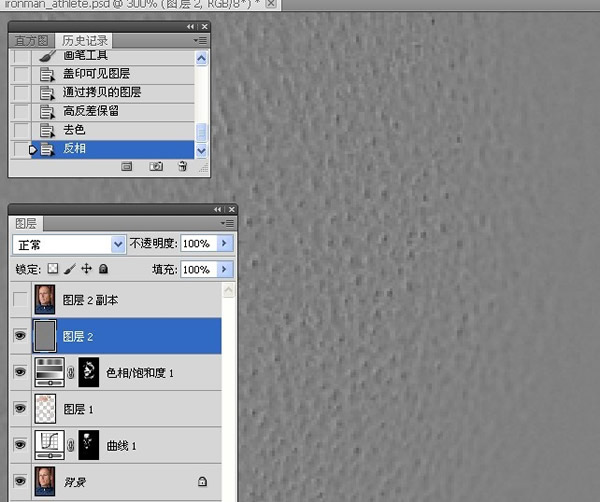
Task: Set history brush source at 高反差保留
Action: (x=21, y=112)
